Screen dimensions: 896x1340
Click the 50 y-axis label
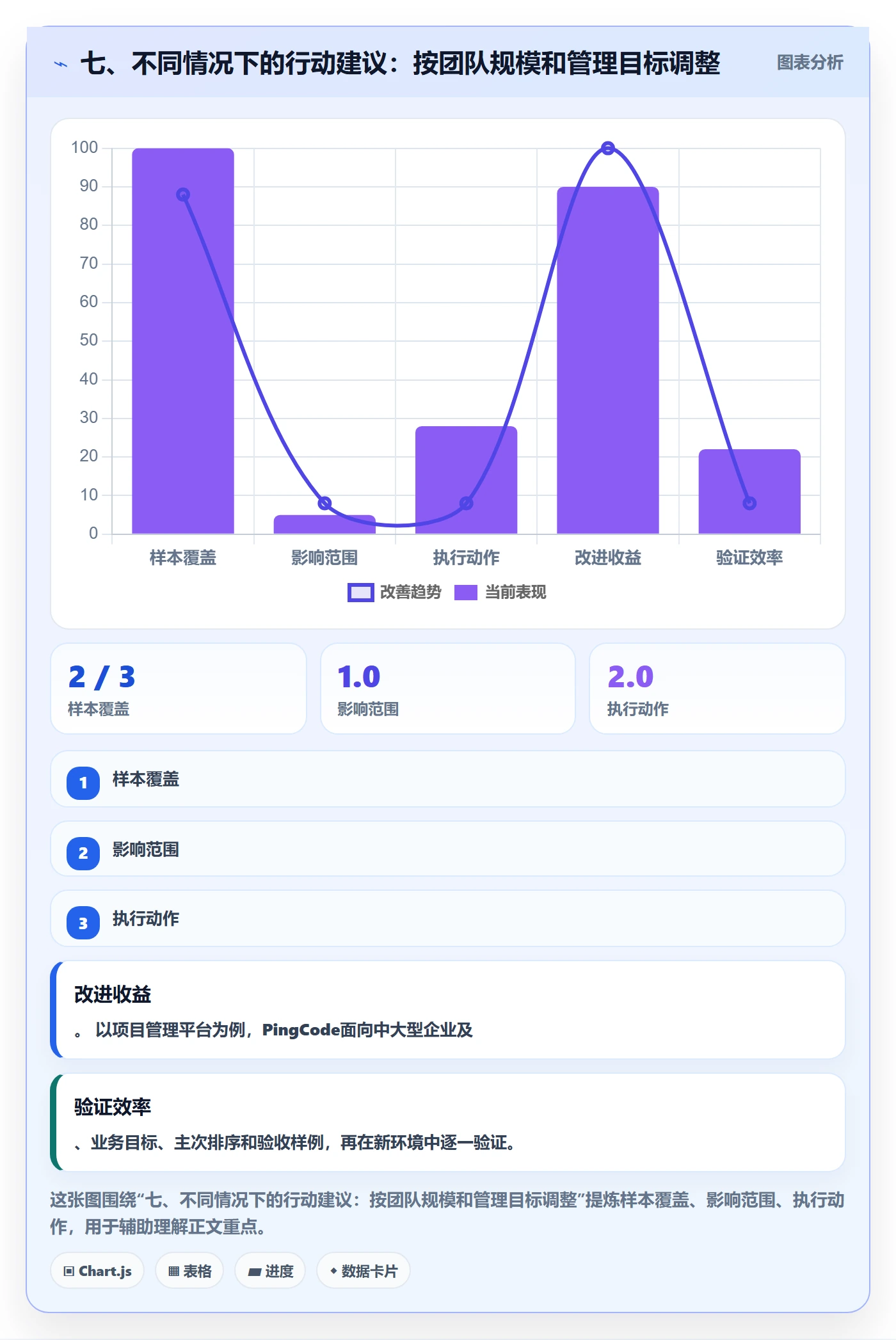click(89, 340)
